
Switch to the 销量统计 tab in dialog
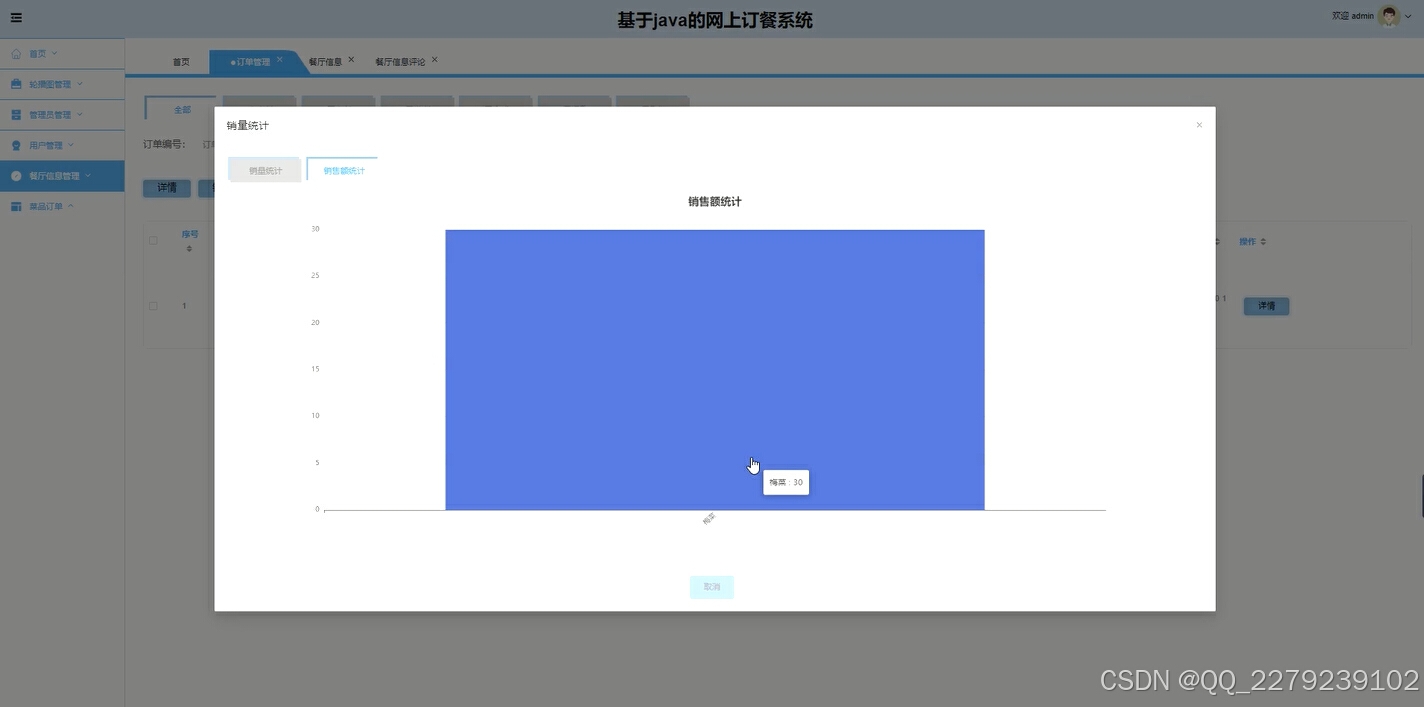coord(264,170)
